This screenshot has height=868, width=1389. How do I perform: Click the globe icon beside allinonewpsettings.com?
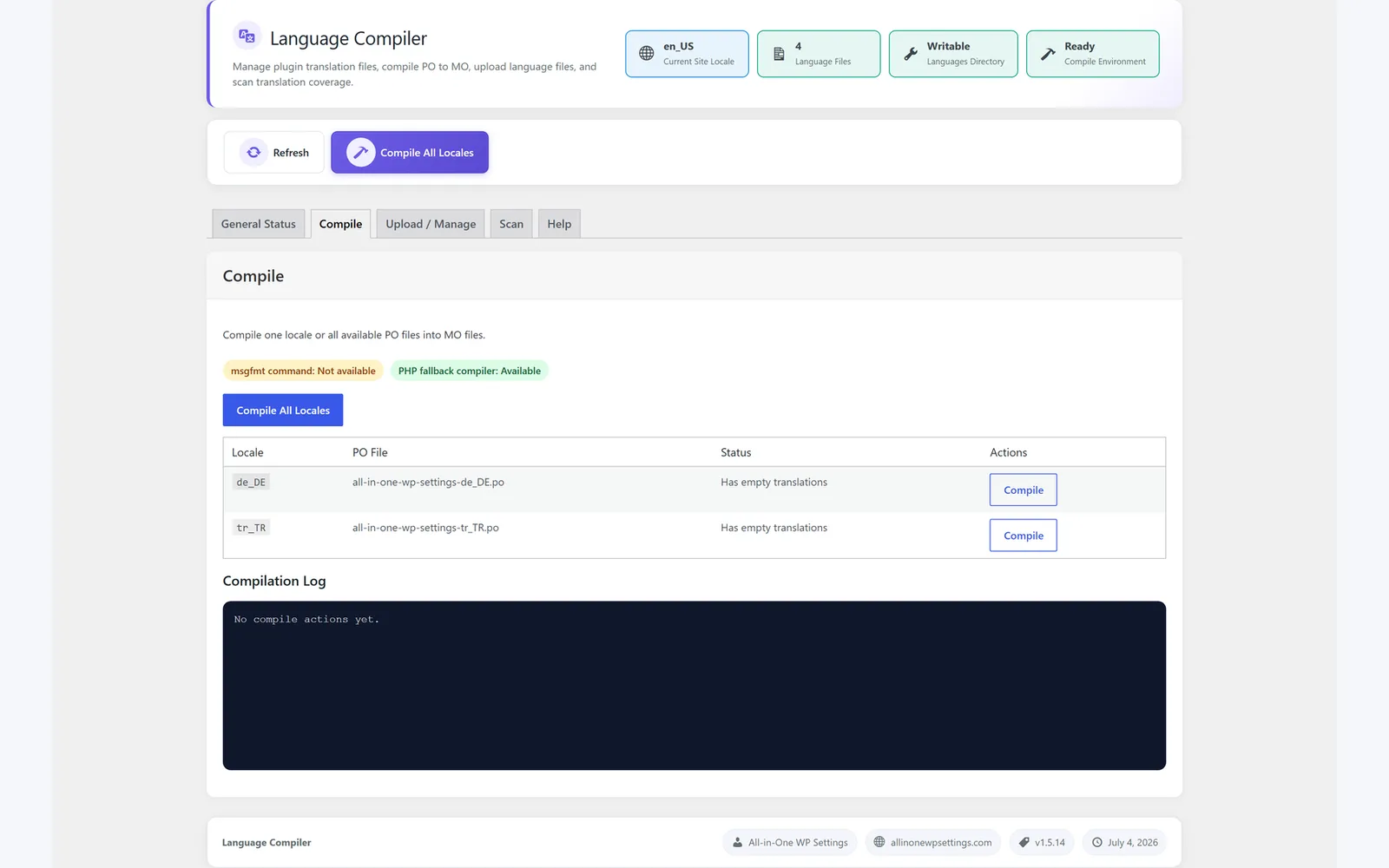(879, 842)
